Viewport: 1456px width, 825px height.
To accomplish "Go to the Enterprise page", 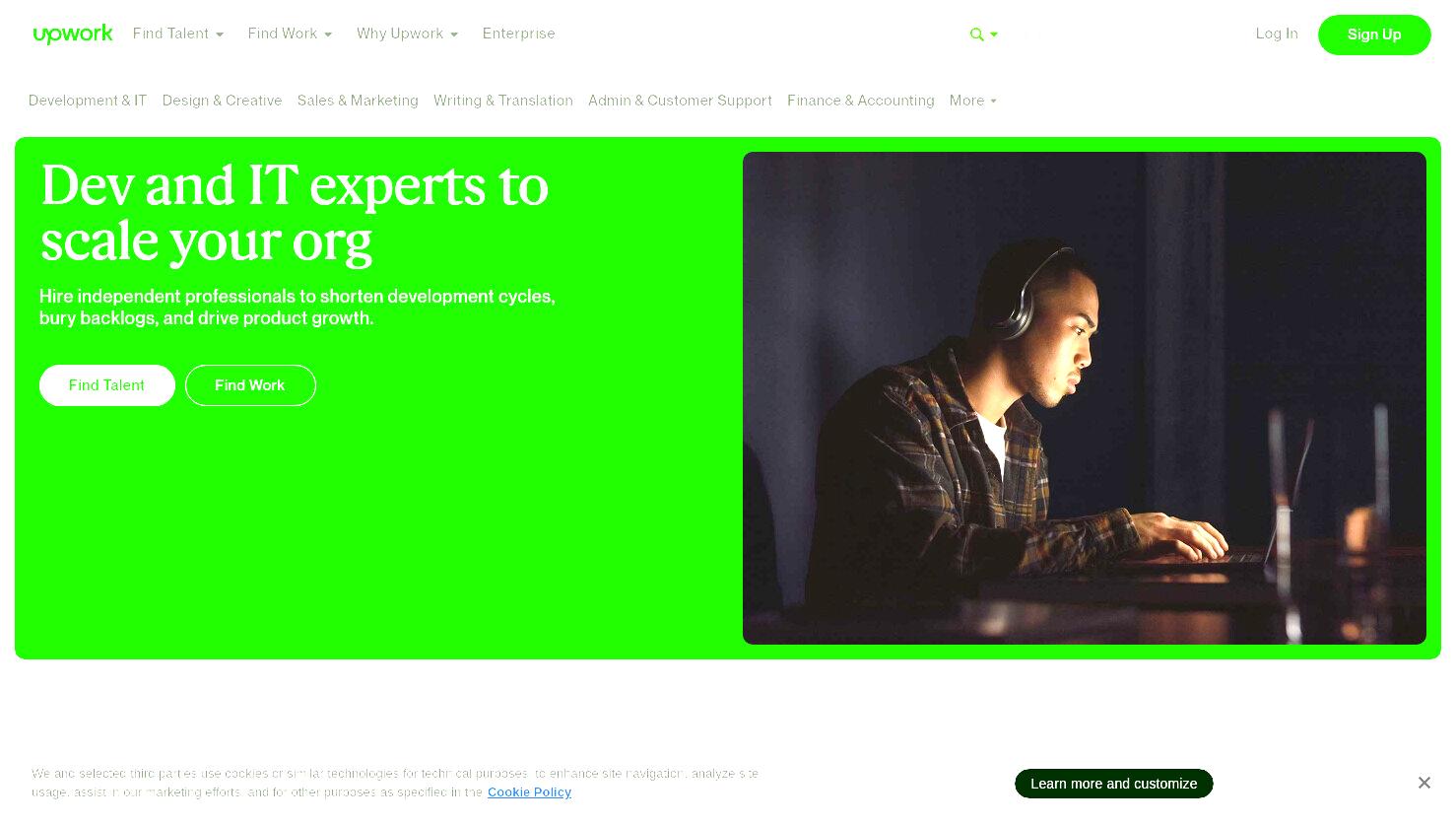I will click(x=519, y=34).
